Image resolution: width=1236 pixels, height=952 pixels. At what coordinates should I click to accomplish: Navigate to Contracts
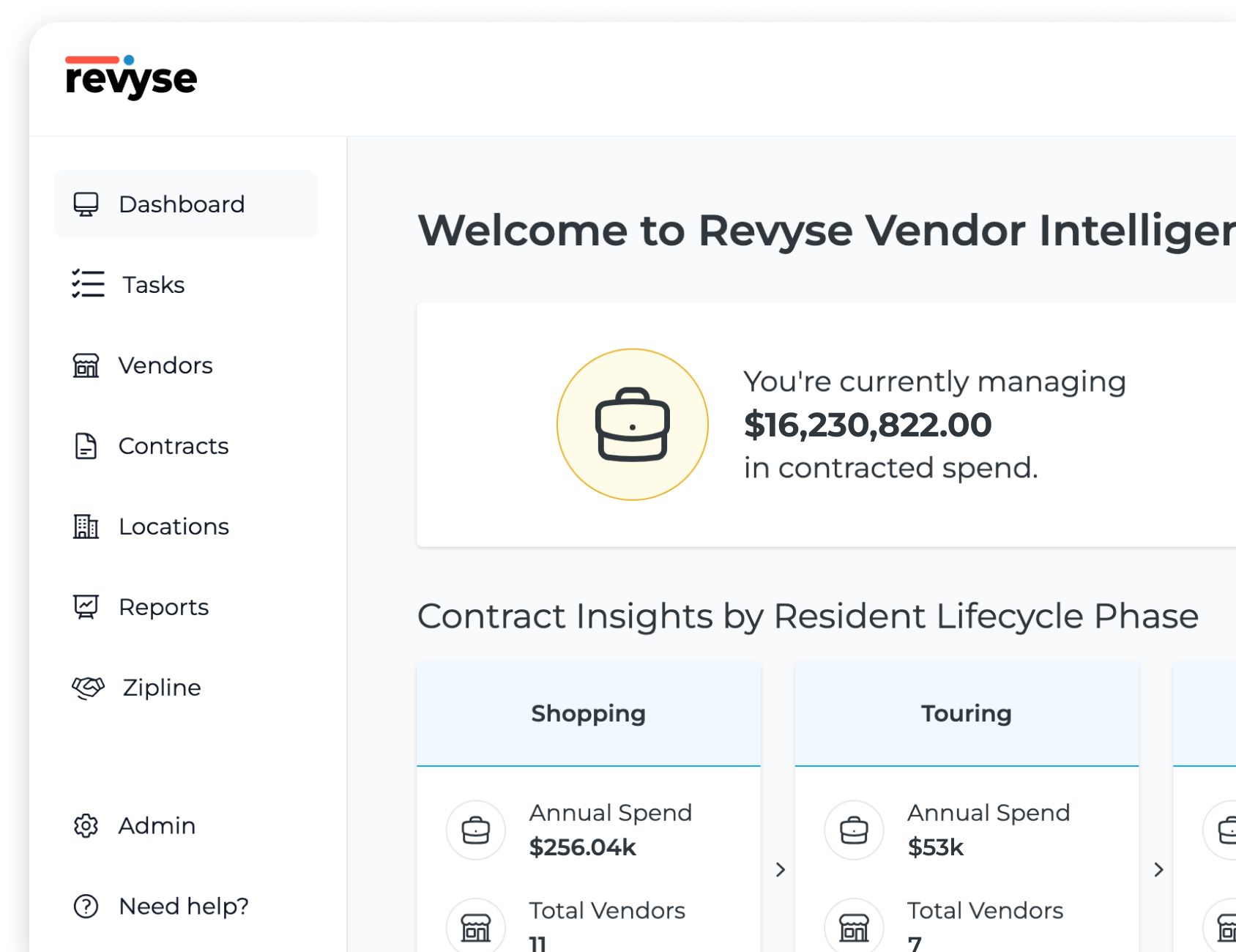tap(185, 445)
